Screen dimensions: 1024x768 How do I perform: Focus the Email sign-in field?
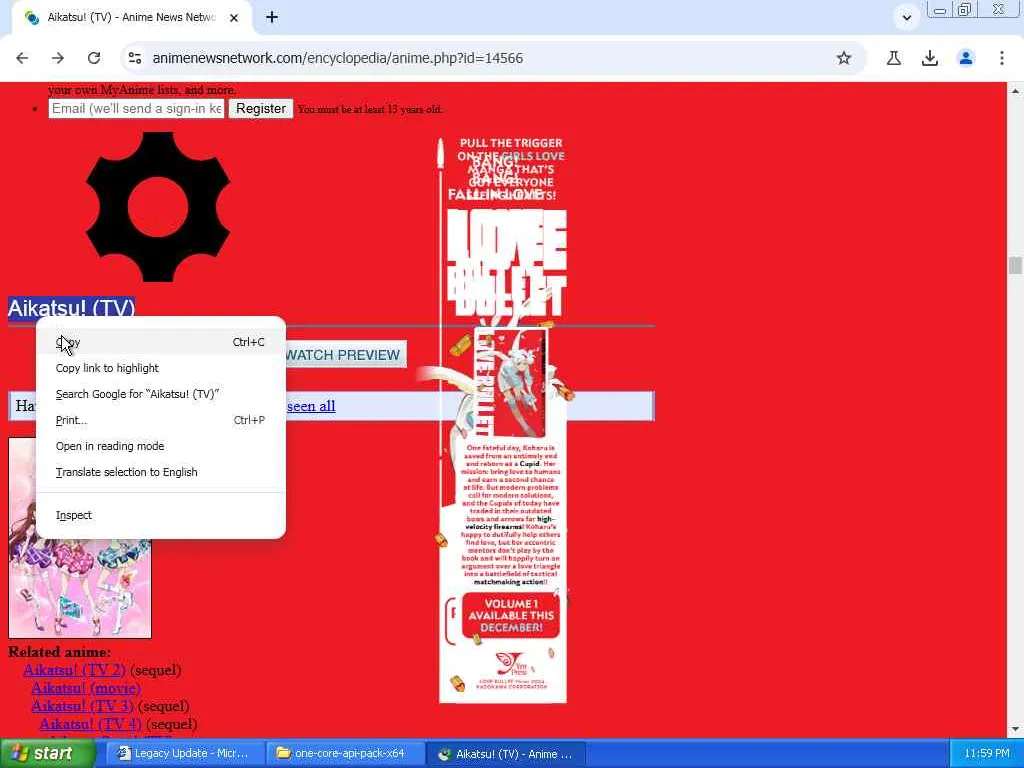136,108
